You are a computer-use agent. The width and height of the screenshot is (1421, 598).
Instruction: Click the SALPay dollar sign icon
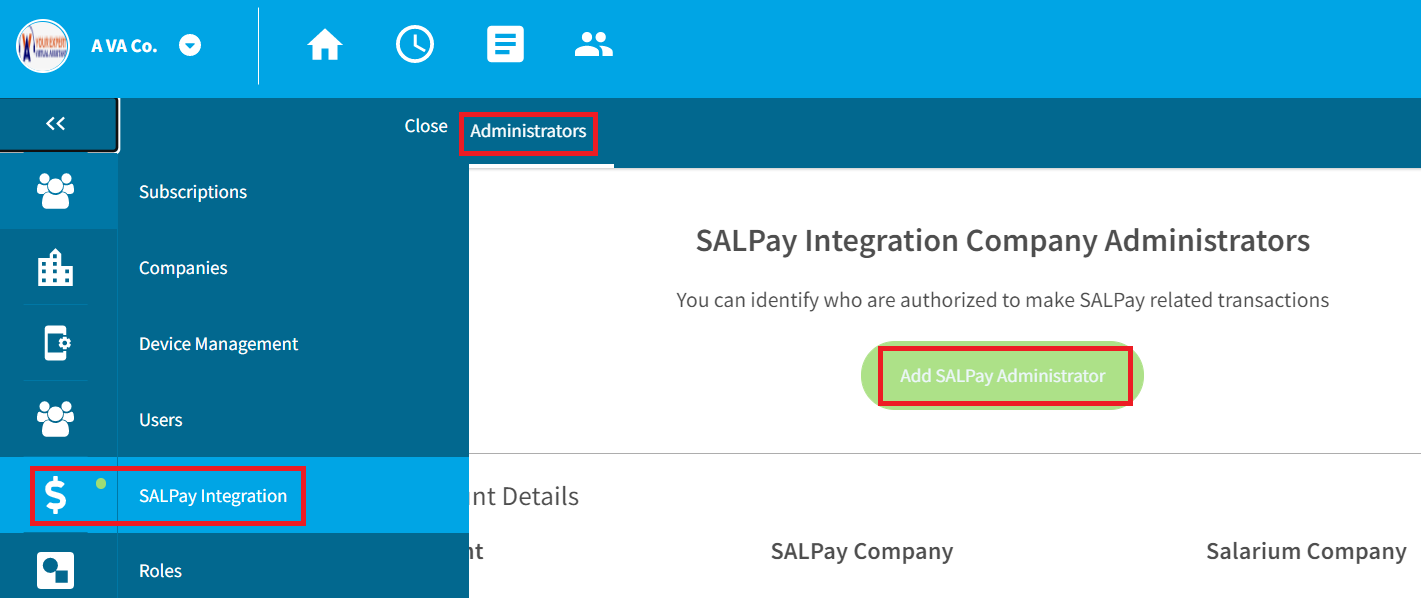(57, 495)
